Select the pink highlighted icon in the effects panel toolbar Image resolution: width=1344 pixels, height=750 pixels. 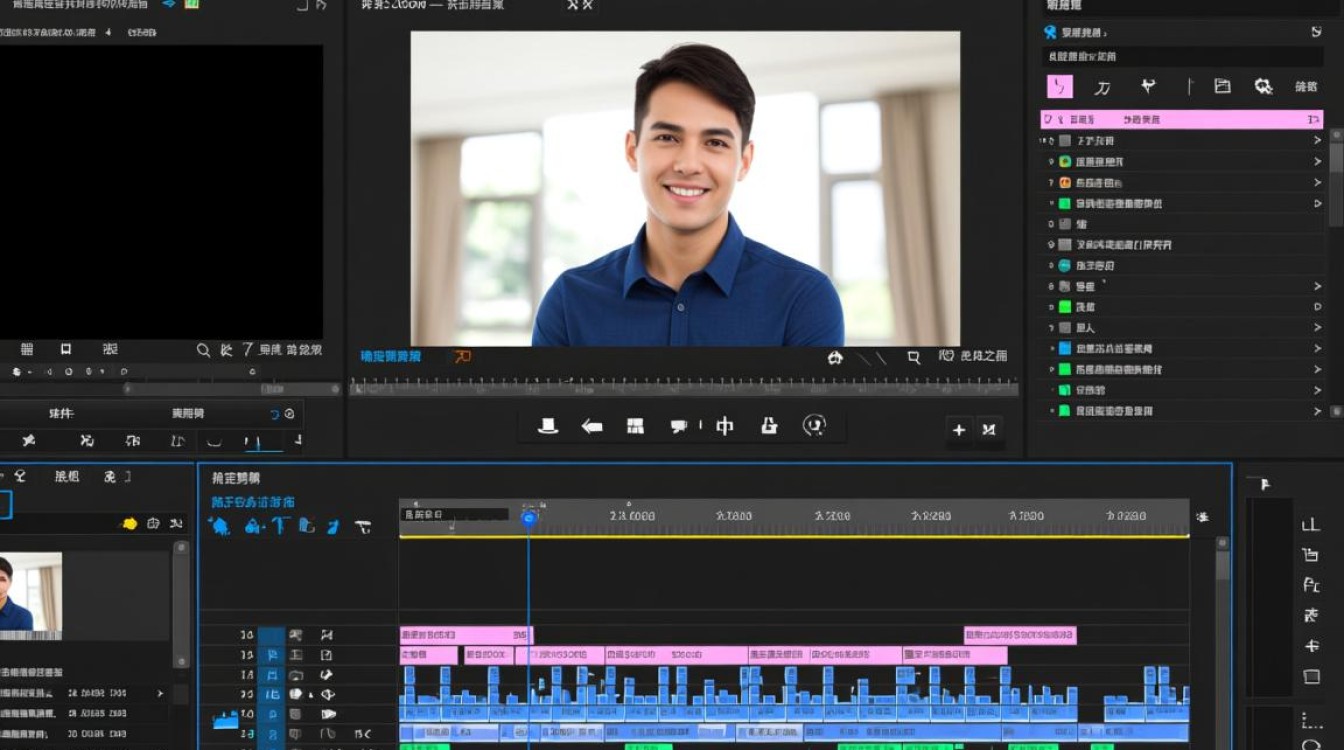point(1059,87)
